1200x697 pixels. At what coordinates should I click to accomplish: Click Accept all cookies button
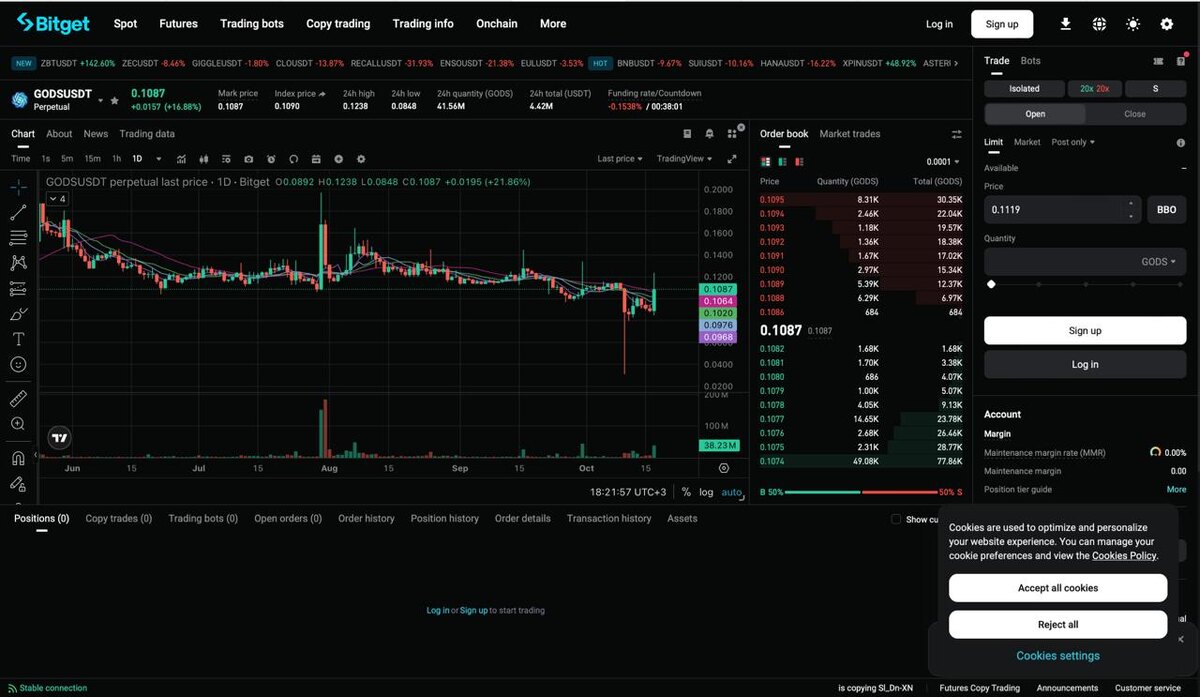coord(1058,588)
